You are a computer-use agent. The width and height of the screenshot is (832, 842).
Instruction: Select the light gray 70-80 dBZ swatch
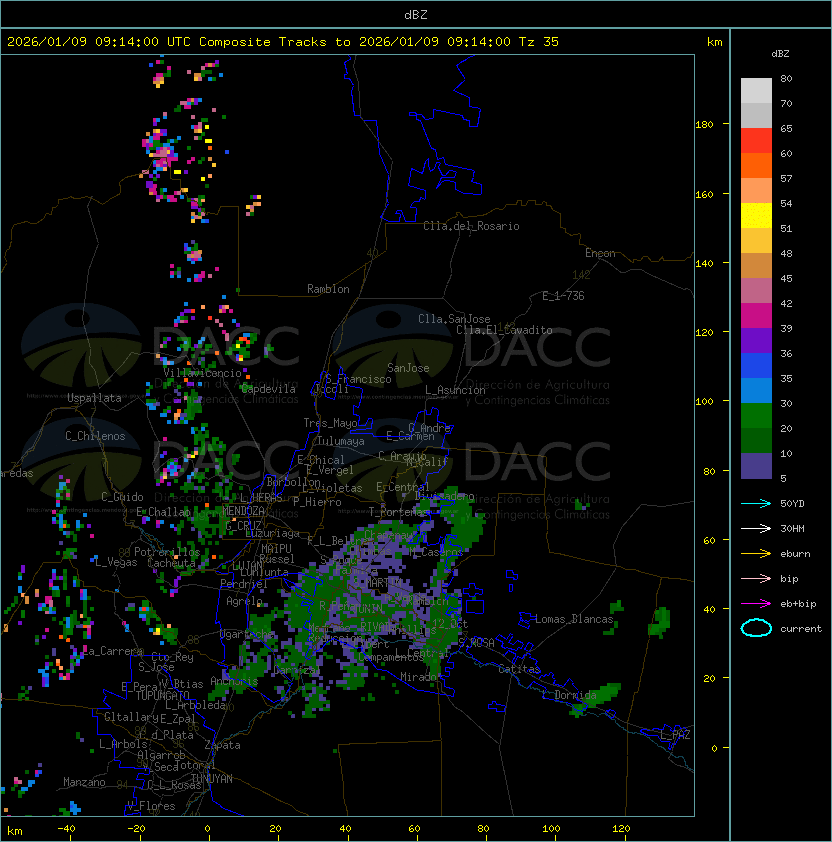pyautogui.click(x=756, y=91)
